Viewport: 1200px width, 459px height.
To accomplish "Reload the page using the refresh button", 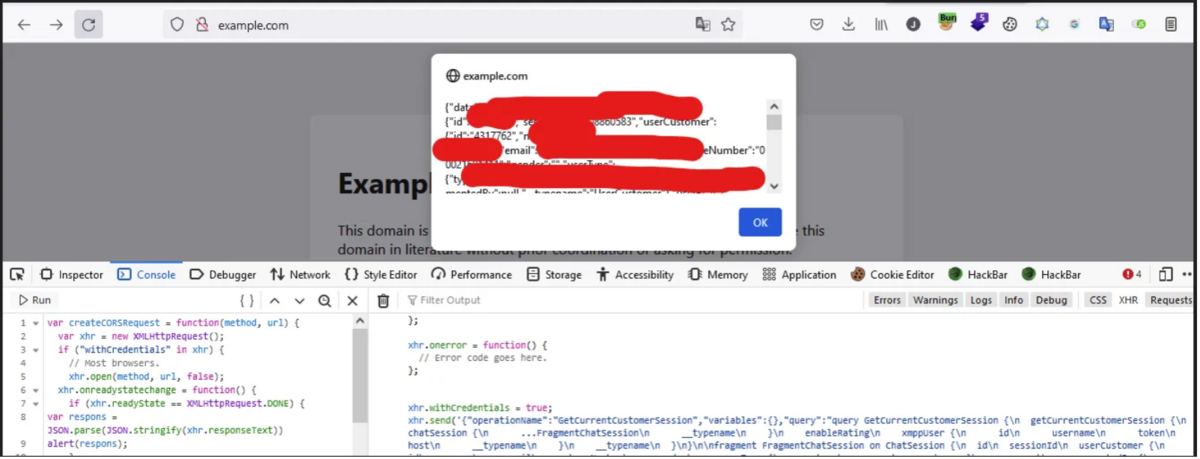I will pos(88,25).
